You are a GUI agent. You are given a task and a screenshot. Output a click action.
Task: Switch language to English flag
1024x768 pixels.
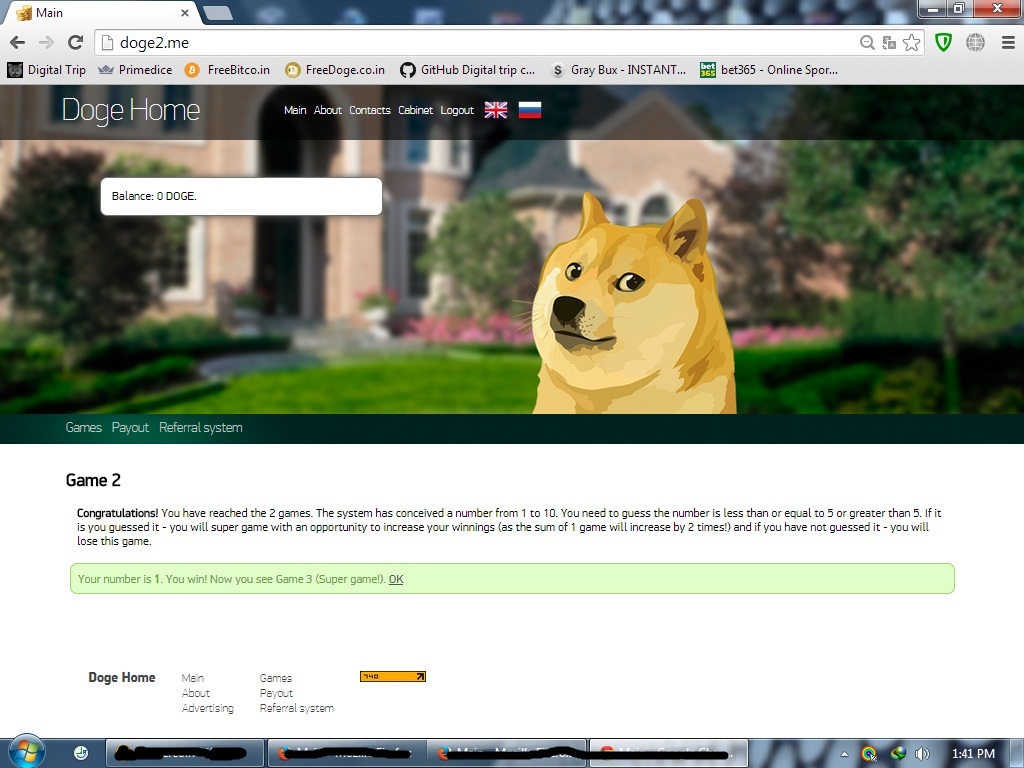coord(496,110)
